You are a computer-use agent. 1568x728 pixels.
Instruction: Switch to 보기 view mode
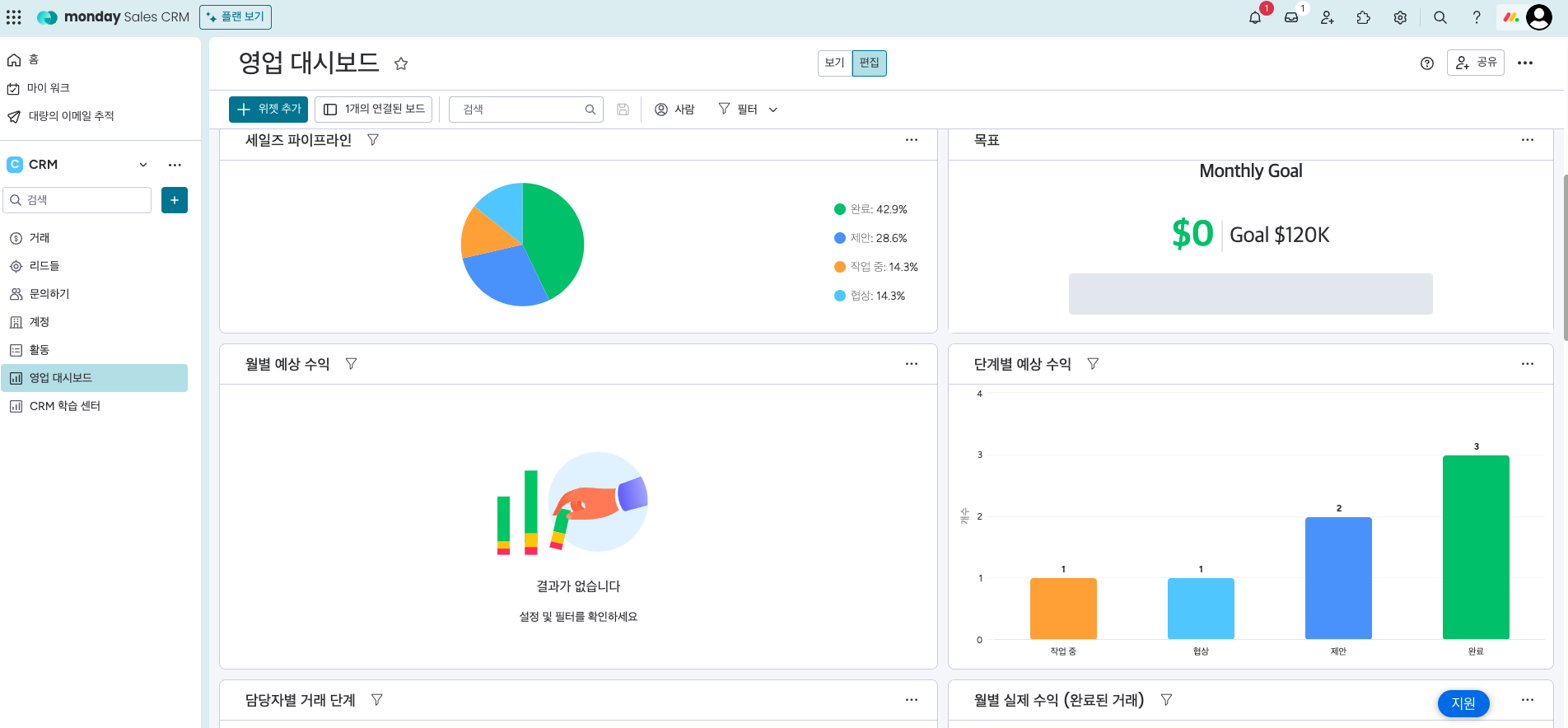pos(834,63)
